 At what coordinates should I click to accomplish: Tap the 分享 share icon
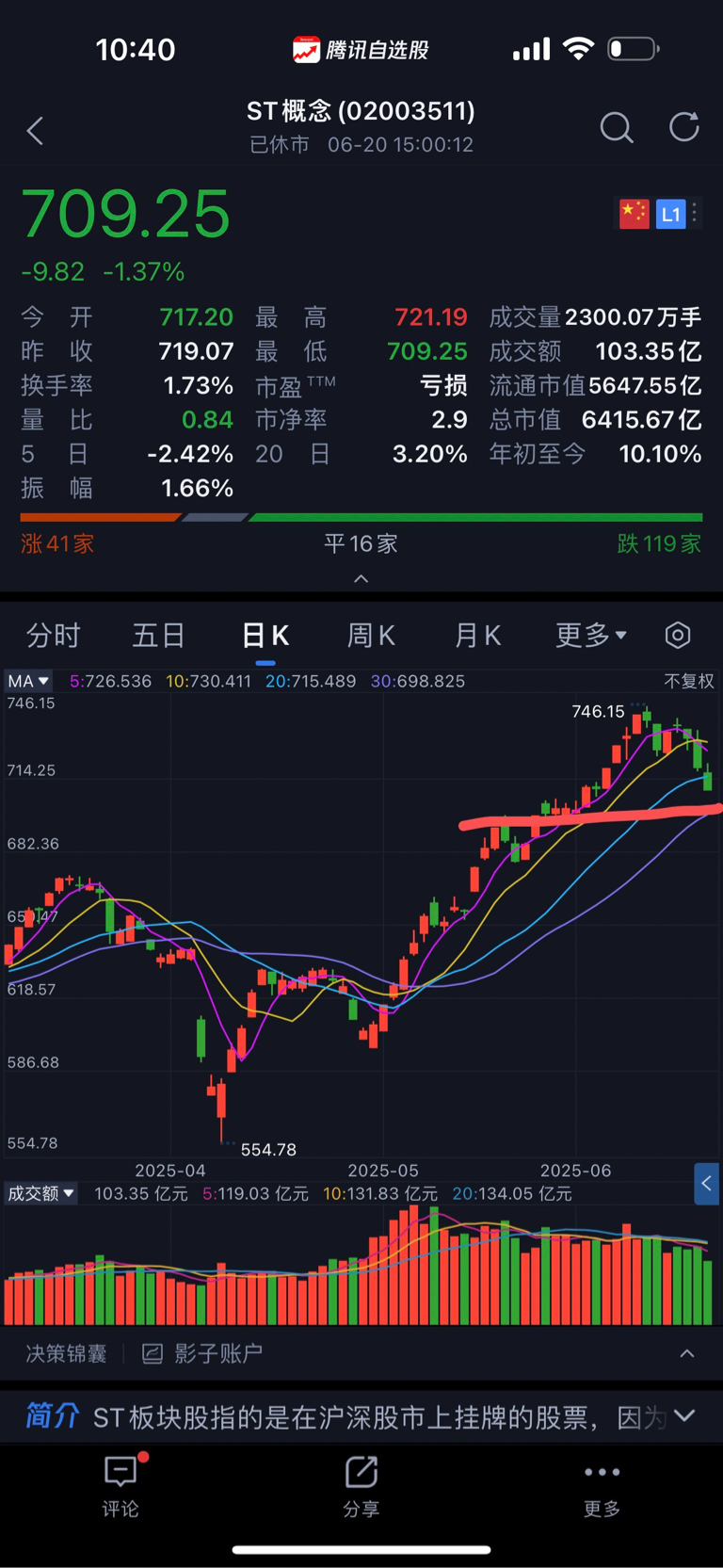tap(361, 1472)
